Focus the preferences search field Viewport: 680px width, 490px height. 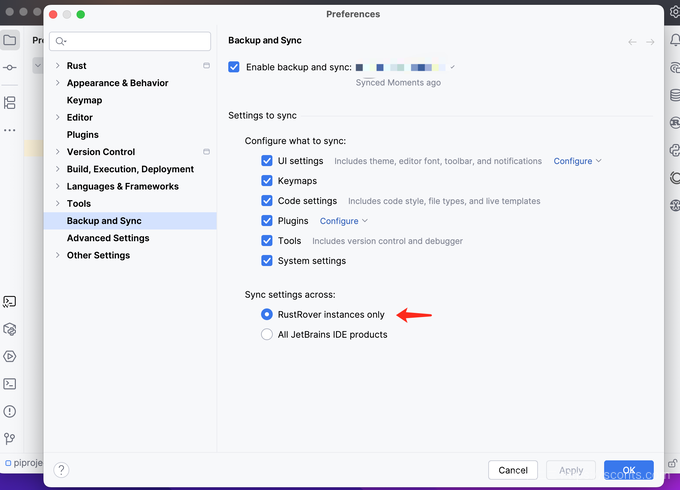click(130, 41)
